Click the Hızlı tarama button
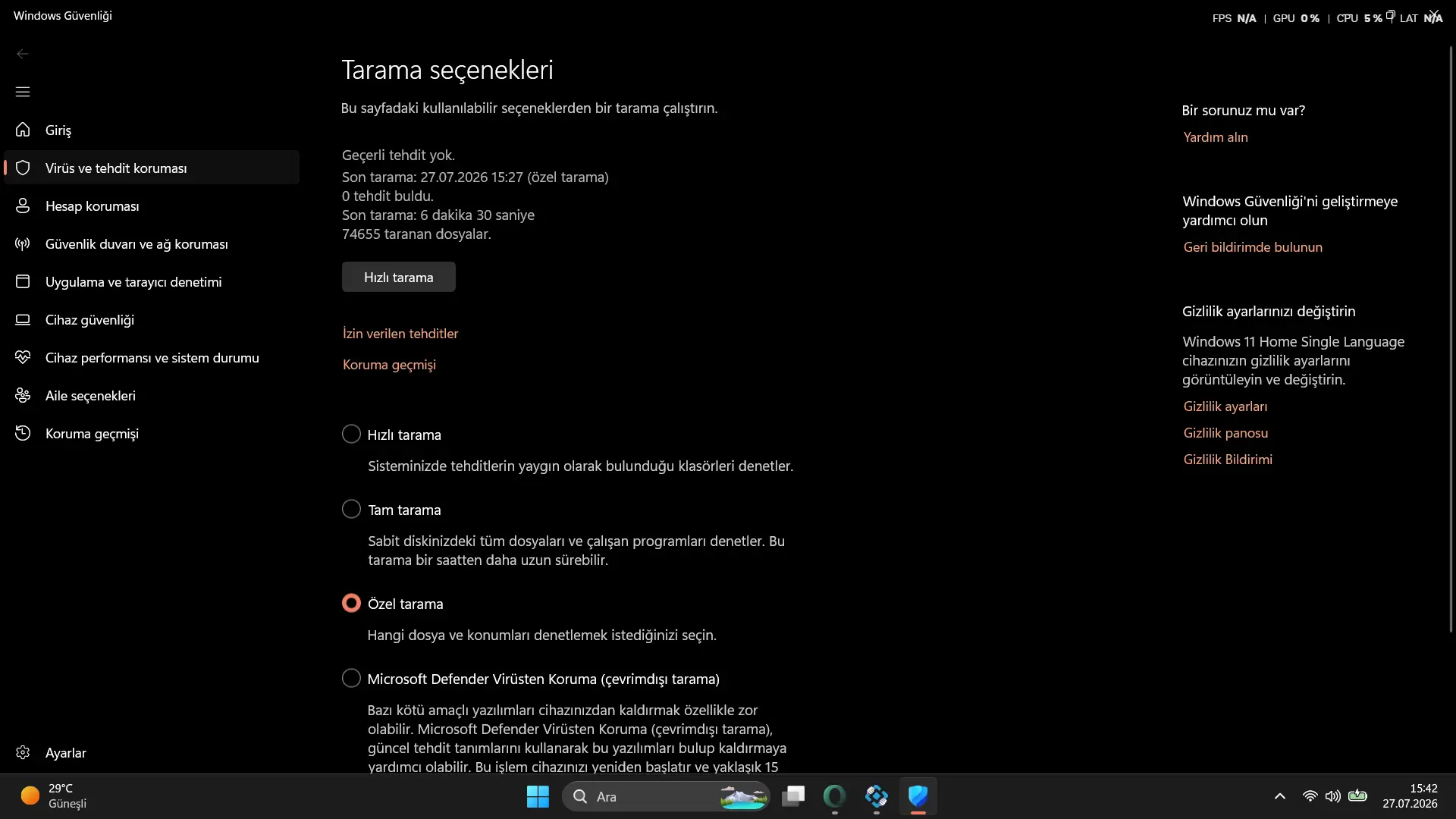1456x819 pixels. point(399,277)
